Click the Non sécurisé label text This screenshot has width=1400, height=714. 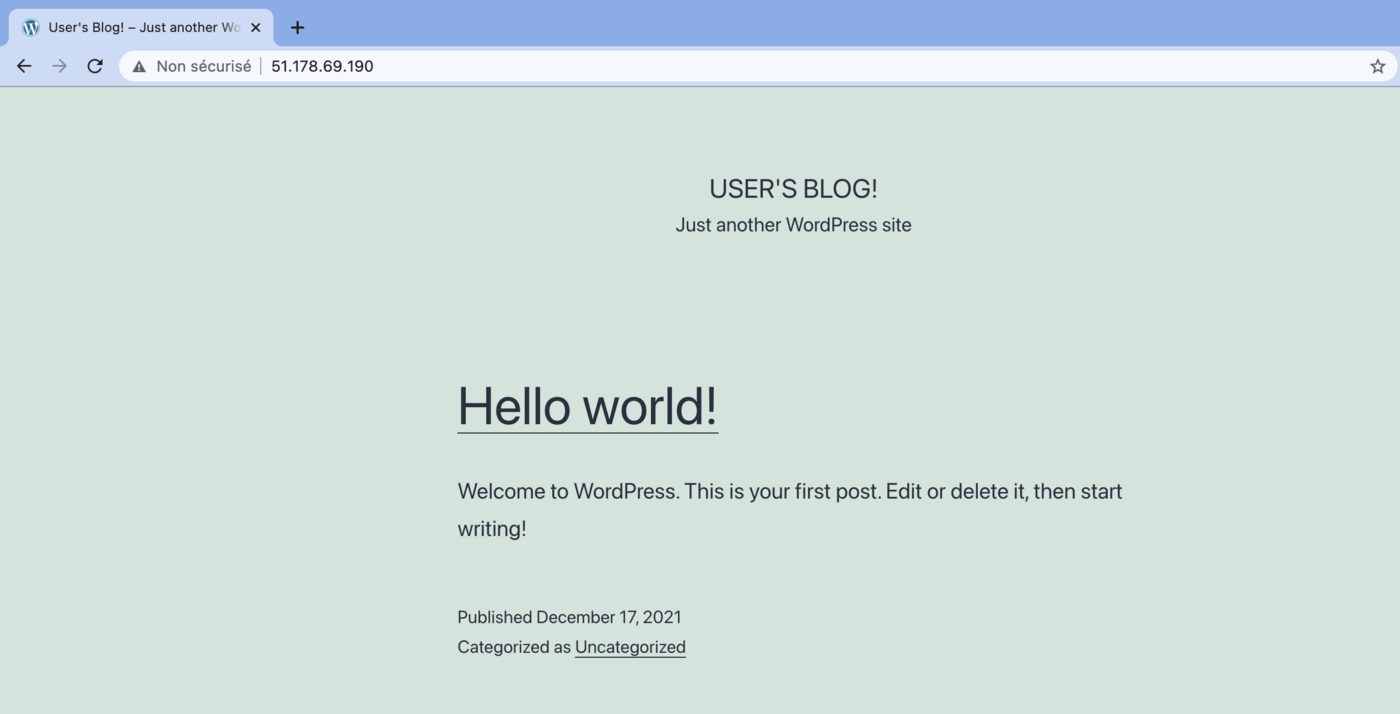203,65
